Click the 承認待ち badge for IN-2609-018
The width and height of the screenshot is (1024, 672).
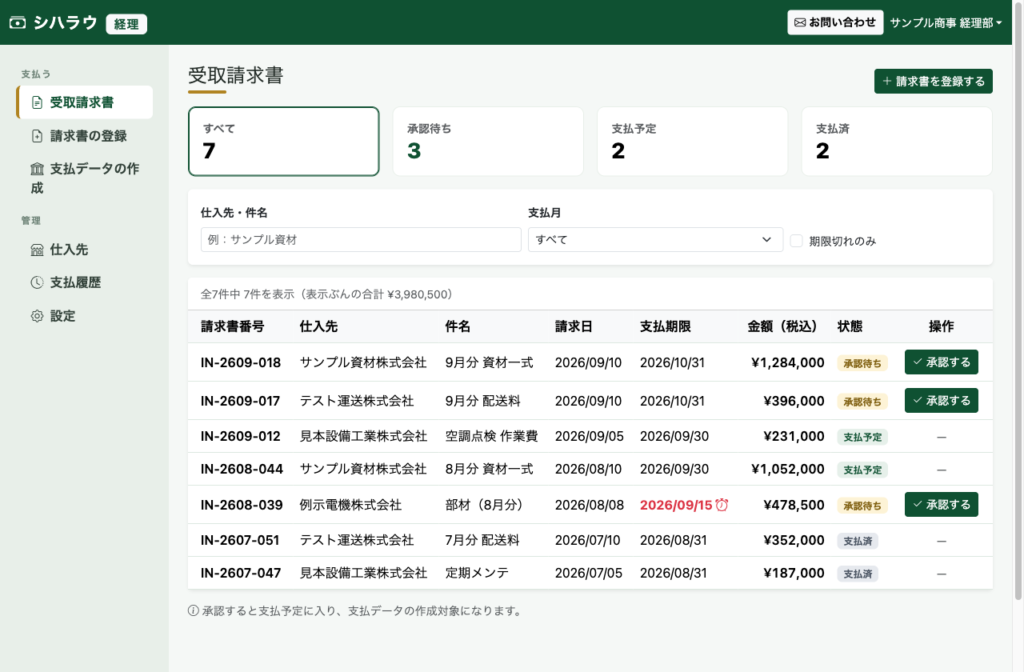tap(862, 363)
